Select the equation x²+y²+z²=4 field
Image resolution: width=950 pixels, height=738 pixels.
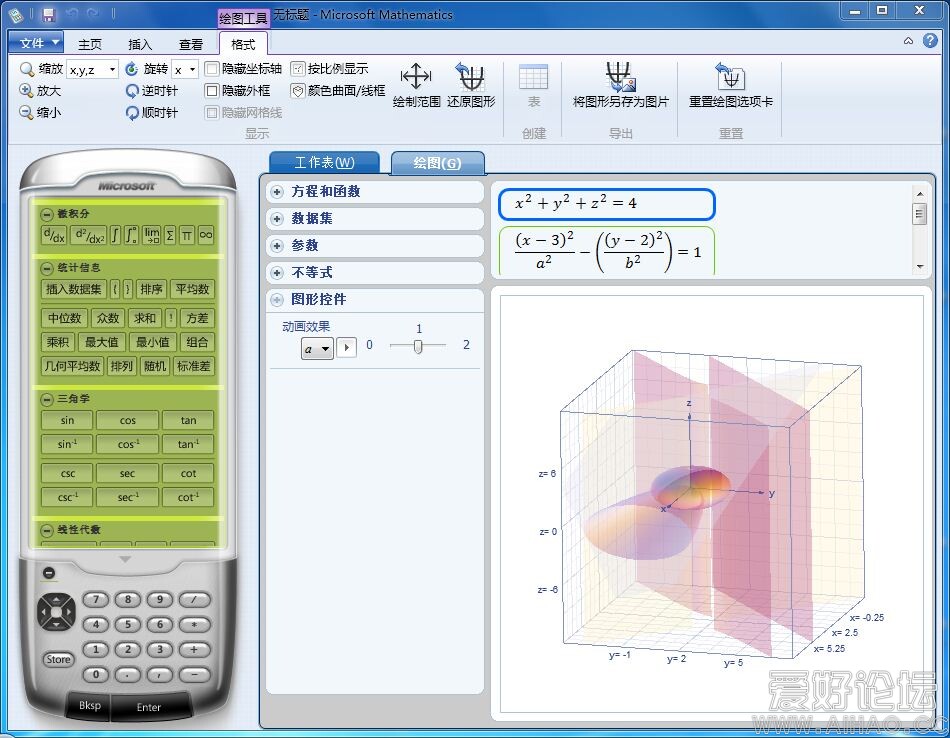[606, 203]
